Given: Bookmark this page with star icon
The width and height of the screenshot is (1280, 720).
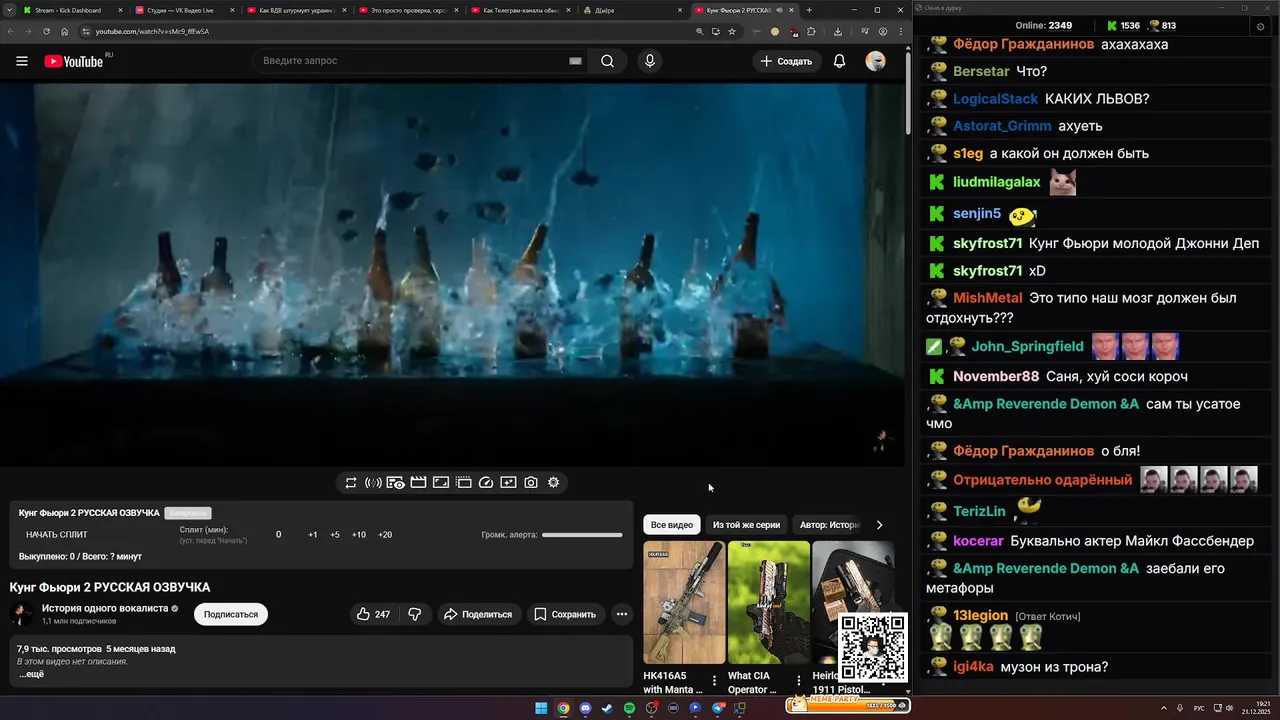Looking at the screenshot, I should click(x=732, y=31).
